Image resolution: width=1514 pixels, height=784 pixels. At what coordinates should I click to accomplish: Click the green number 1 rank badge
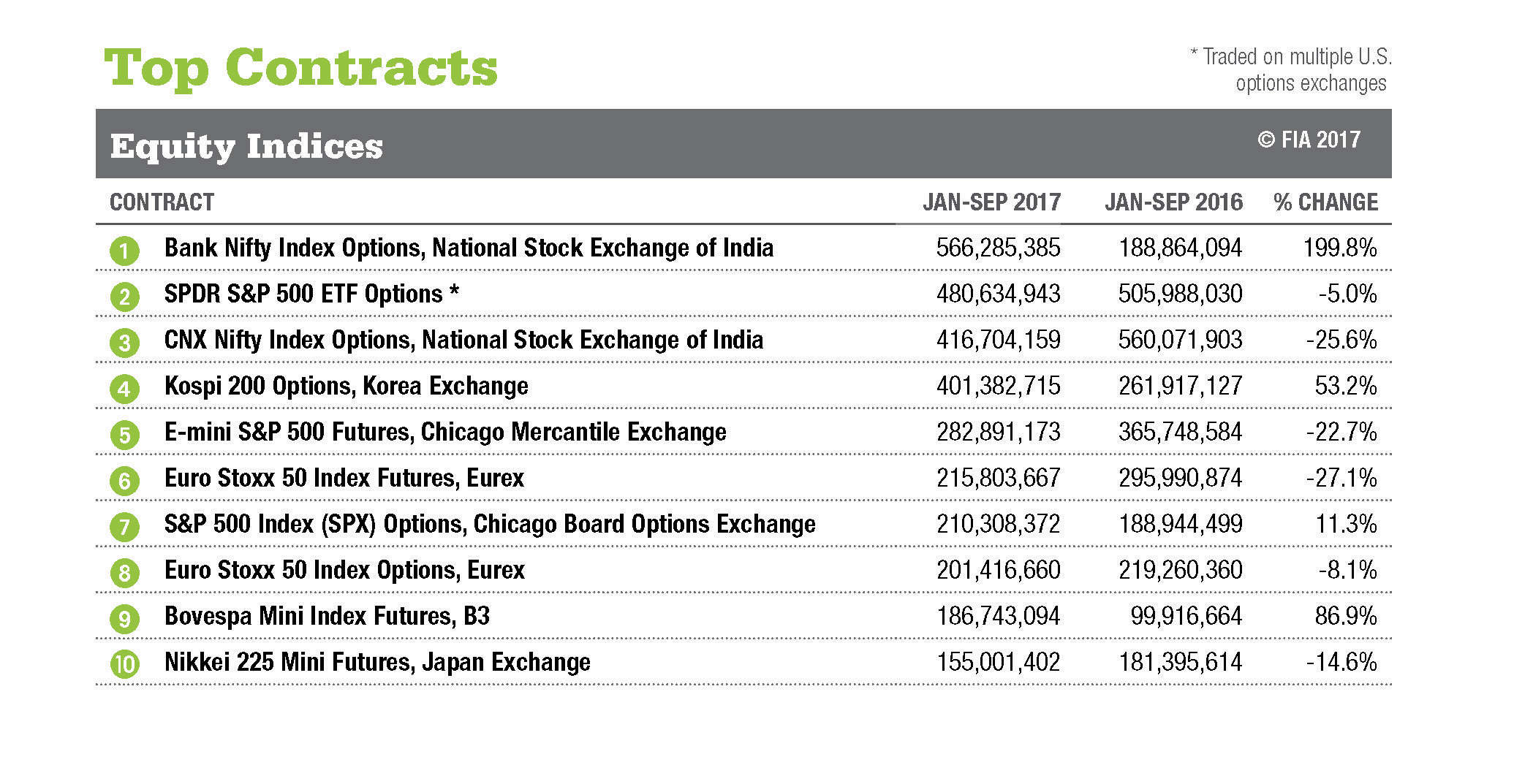124,251
